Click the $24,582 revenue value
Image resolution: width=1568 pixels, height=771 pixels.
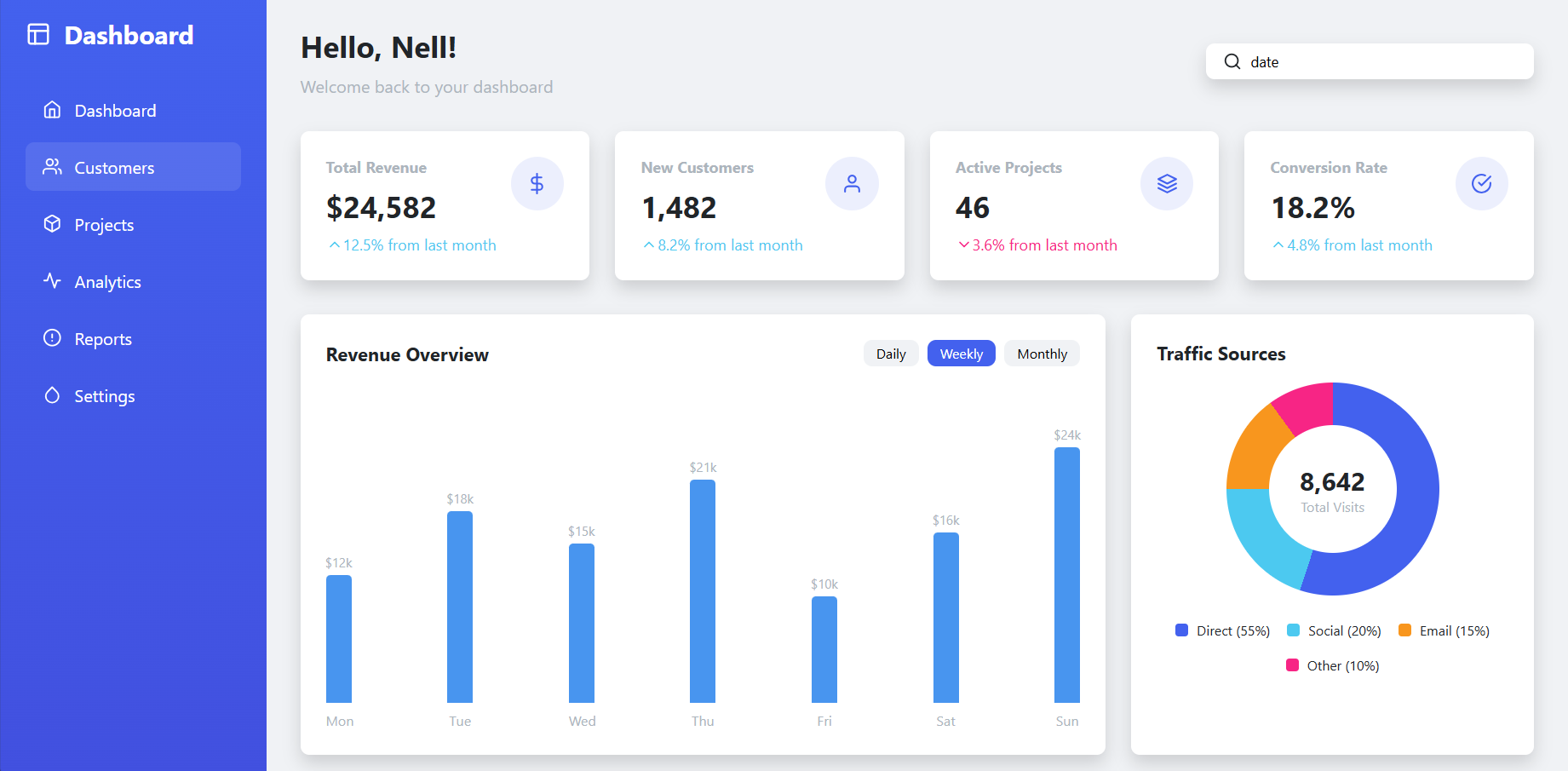point(381,208)
